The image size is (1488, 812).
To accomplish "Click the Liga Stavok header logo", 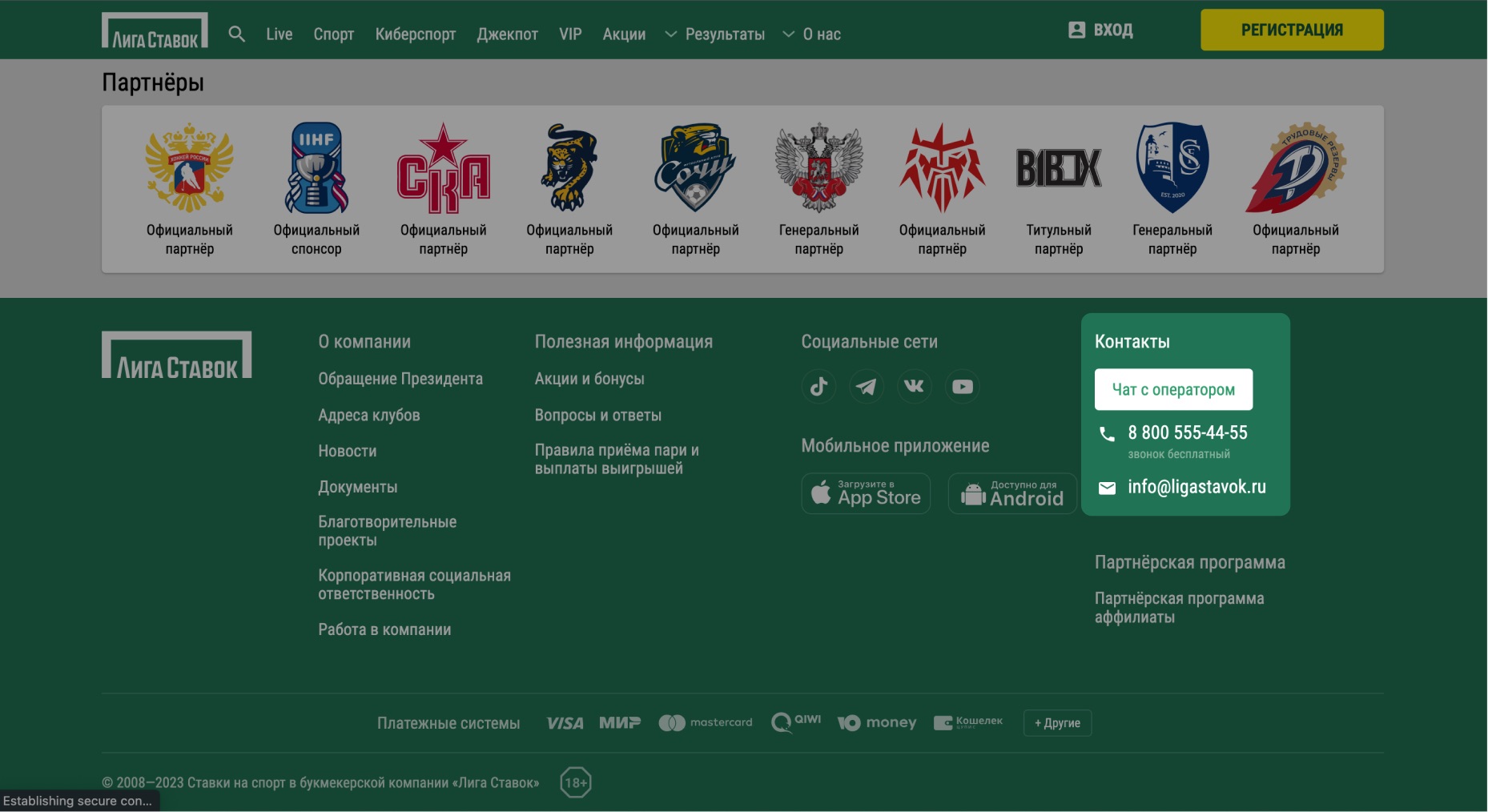I will tap(155, 30).
